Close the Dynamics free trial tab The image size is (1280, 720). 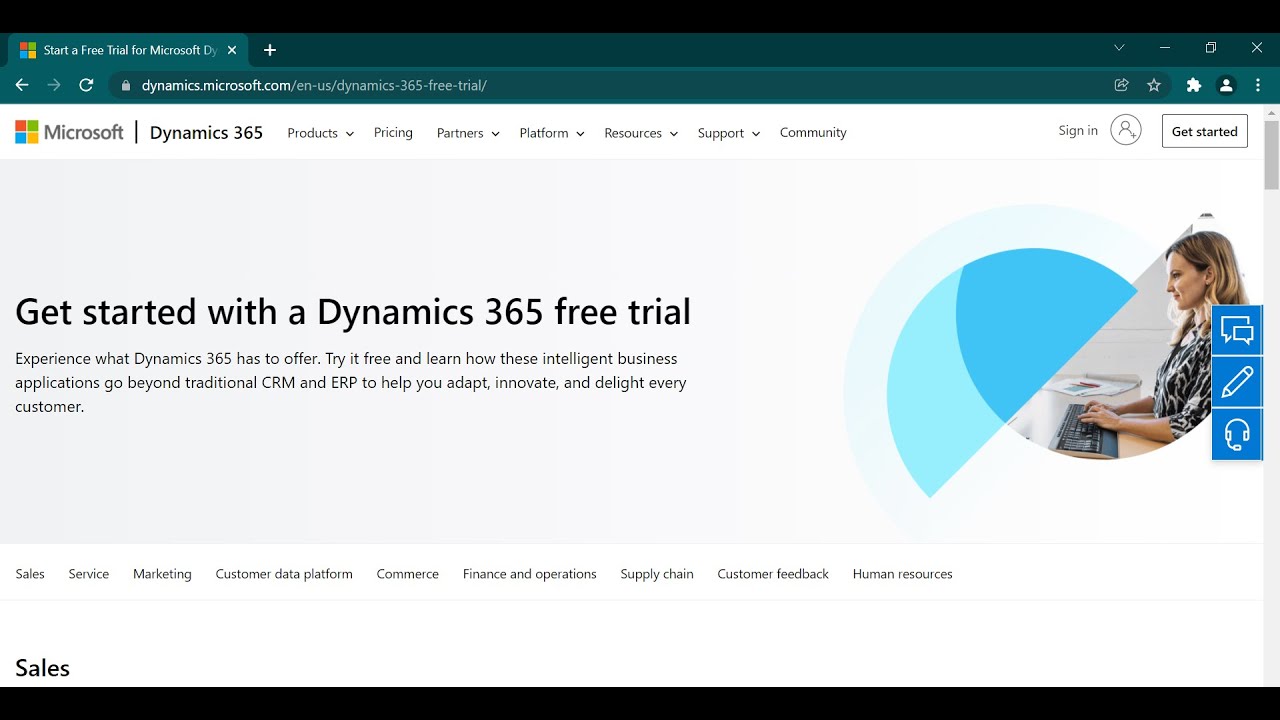coord(232,50)
